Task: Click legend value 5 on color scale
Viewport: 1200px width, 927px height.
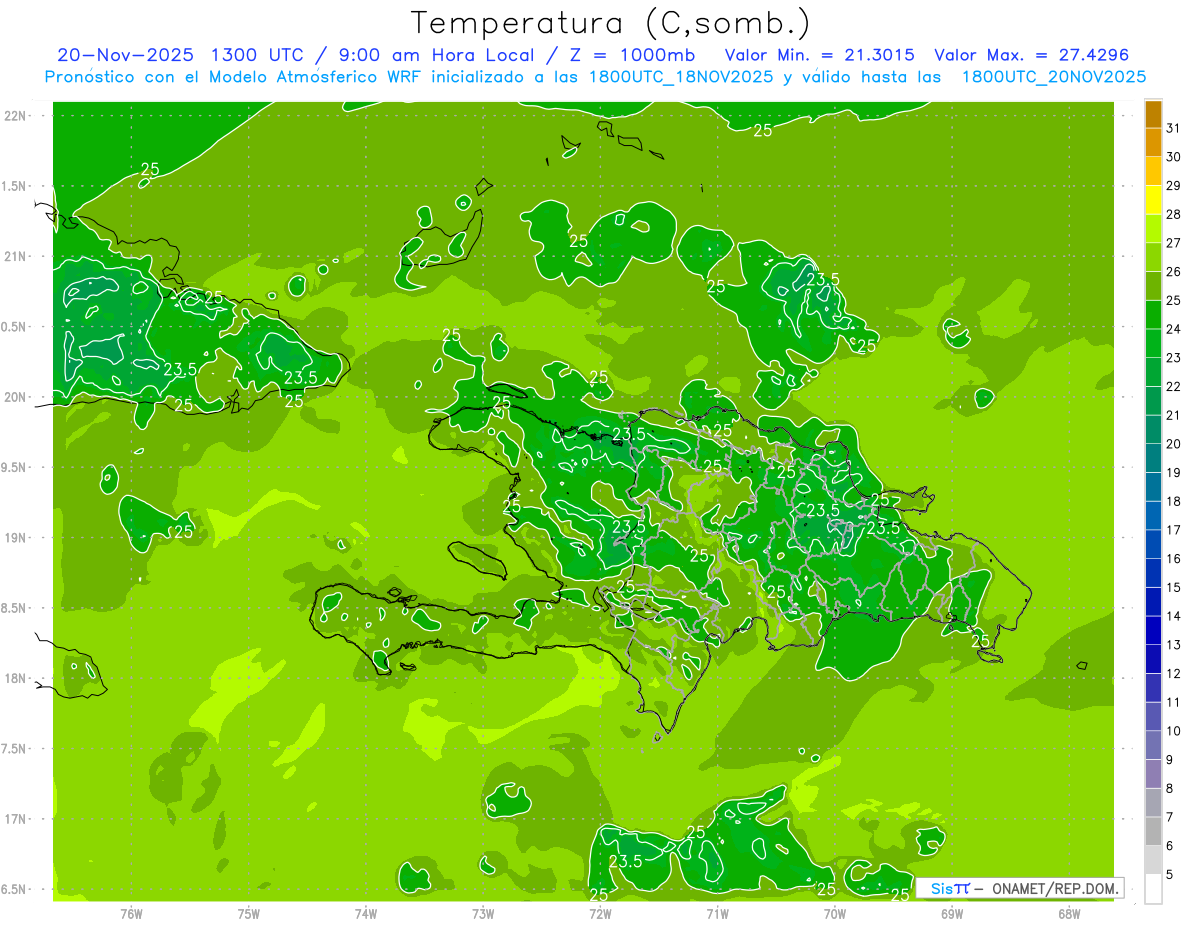Action: [x=1170, y=874]
